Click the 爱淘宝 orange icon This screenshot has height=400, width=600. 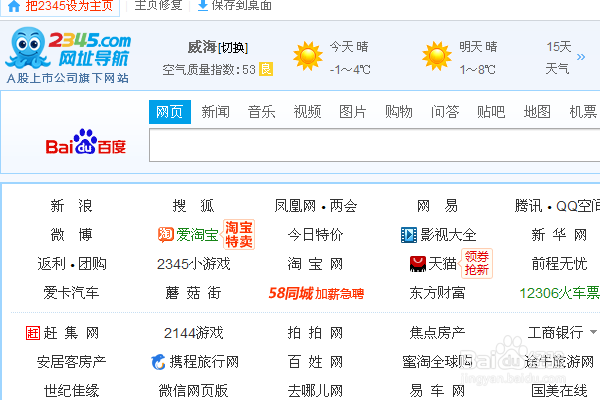pos(166,235)
